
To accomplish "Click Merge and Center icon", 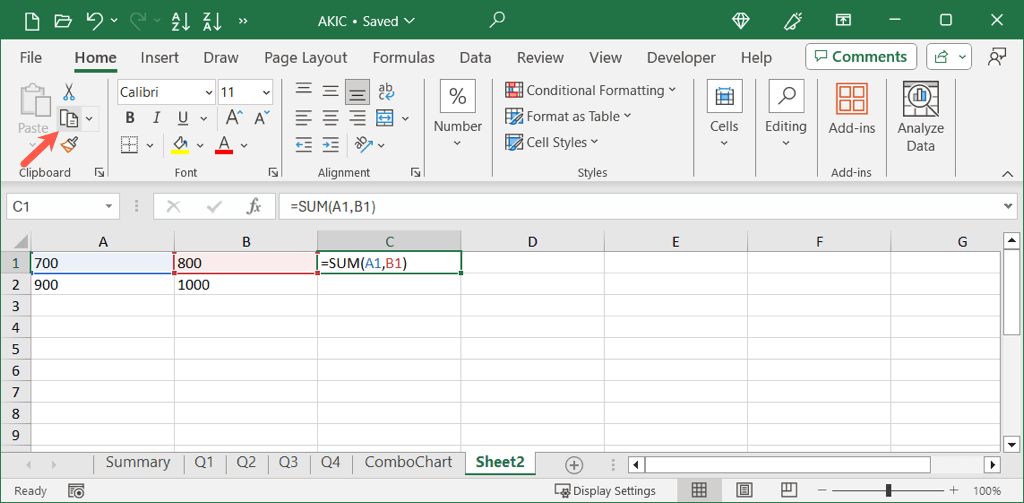I will (385, 118).
